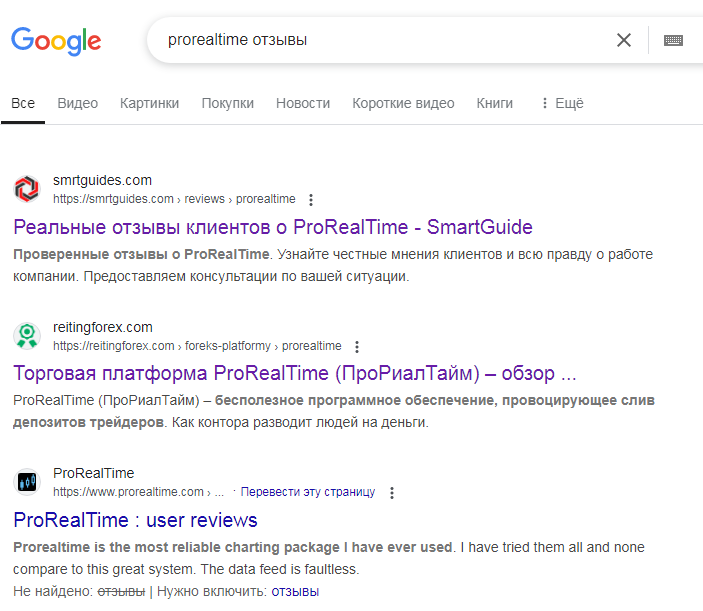This screenshot has width=703, height=611.
Task: Click the reitingforex.com site favicon
Action: point(27,336)
